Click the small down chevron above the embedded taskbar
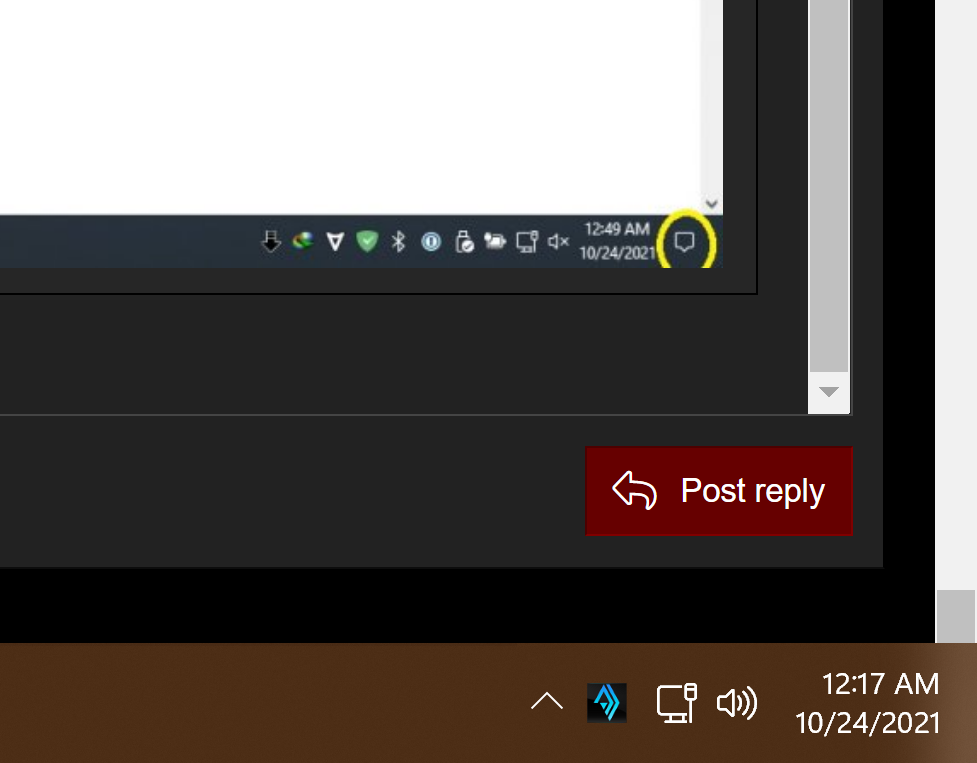This screenshot has width=977, height=763. [x=712, y=204]
